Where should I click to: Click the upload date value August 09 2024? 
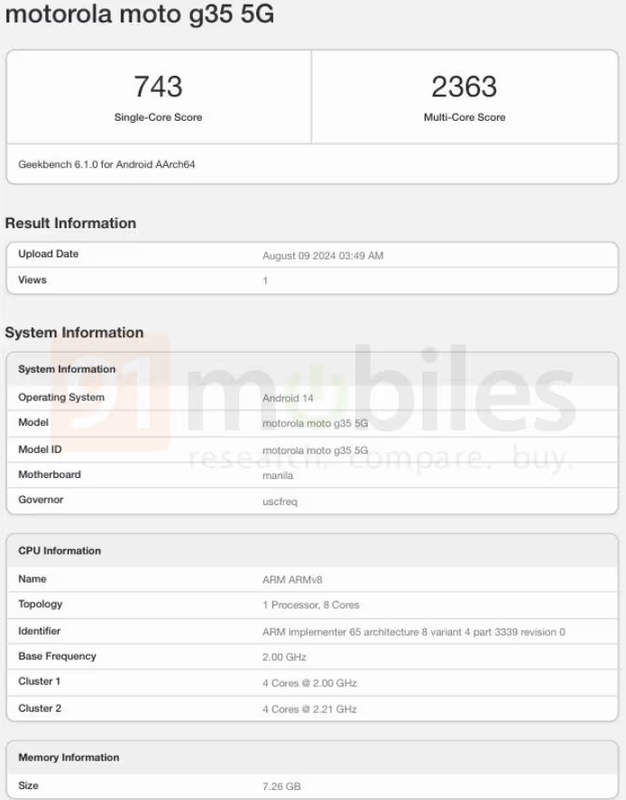click(322, 256)
